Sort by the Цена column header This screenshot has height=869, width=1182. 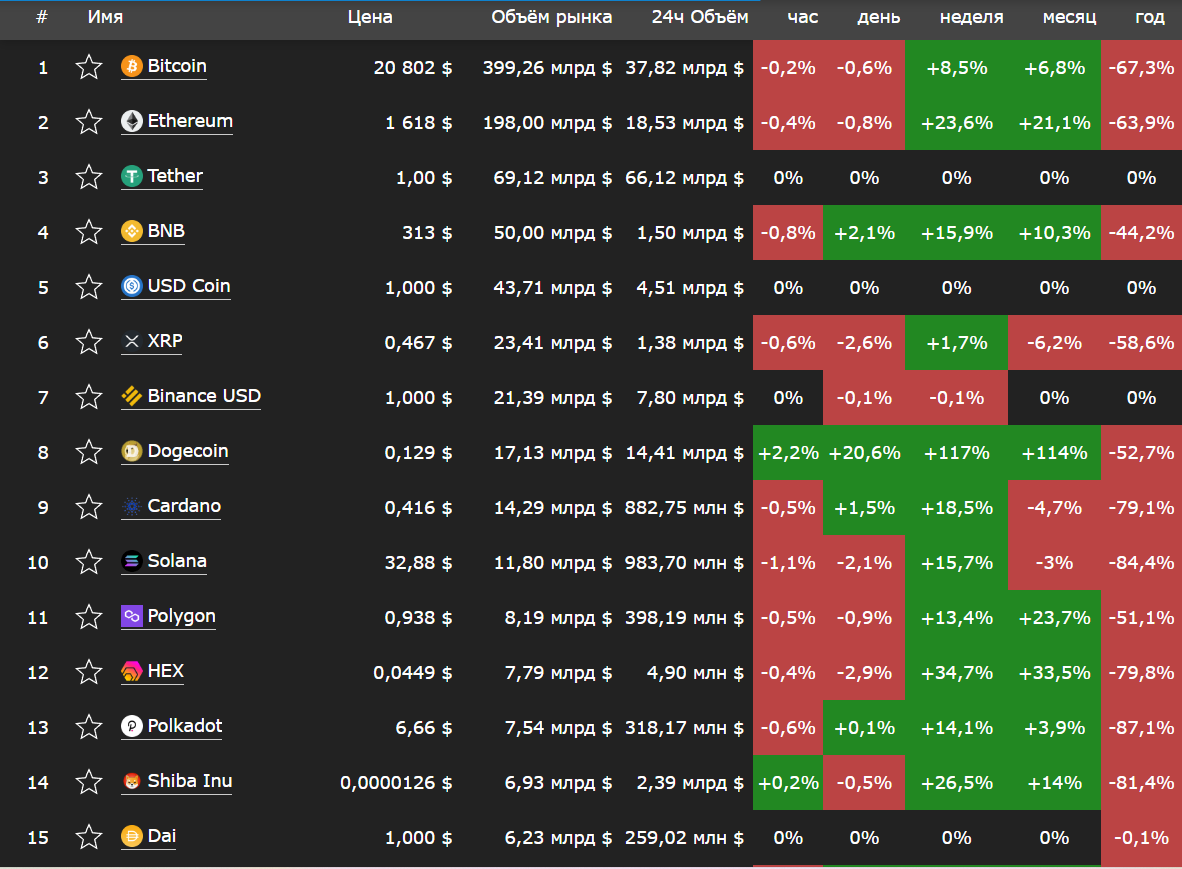point(370,17)
